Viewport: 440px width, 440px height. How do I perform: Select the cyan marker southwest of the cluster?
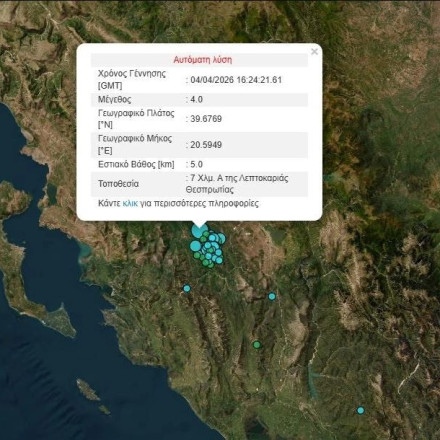(x=187, y=288)
